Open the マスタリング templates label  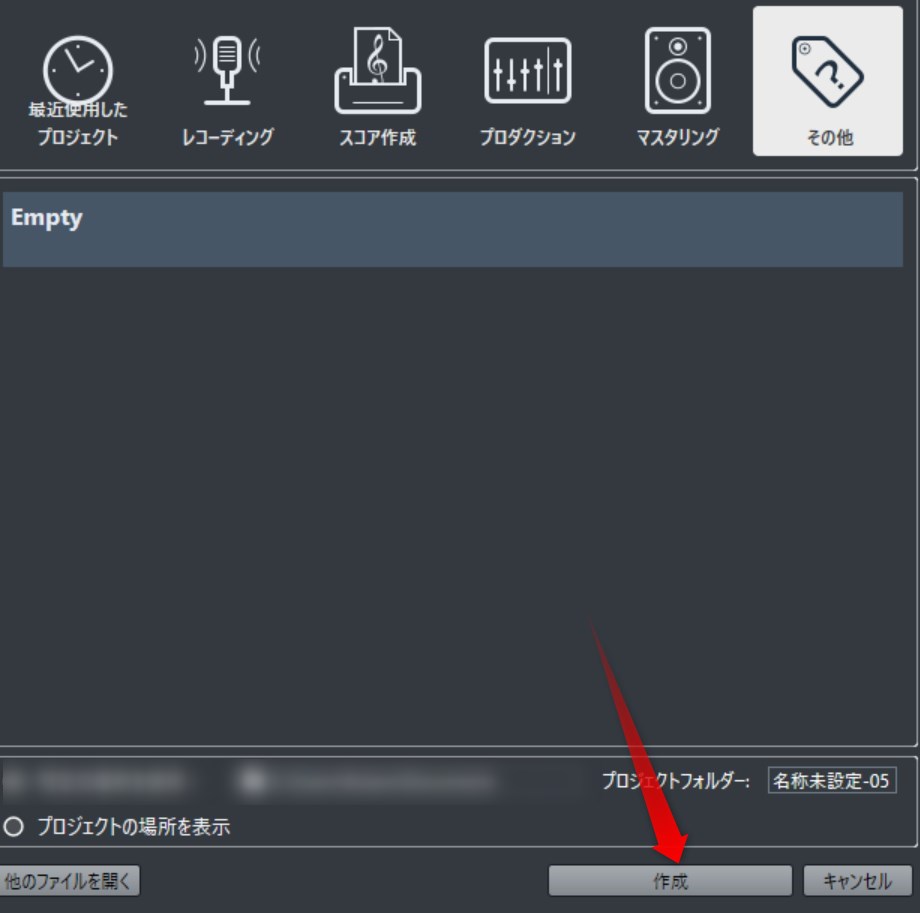coord(678,137)
